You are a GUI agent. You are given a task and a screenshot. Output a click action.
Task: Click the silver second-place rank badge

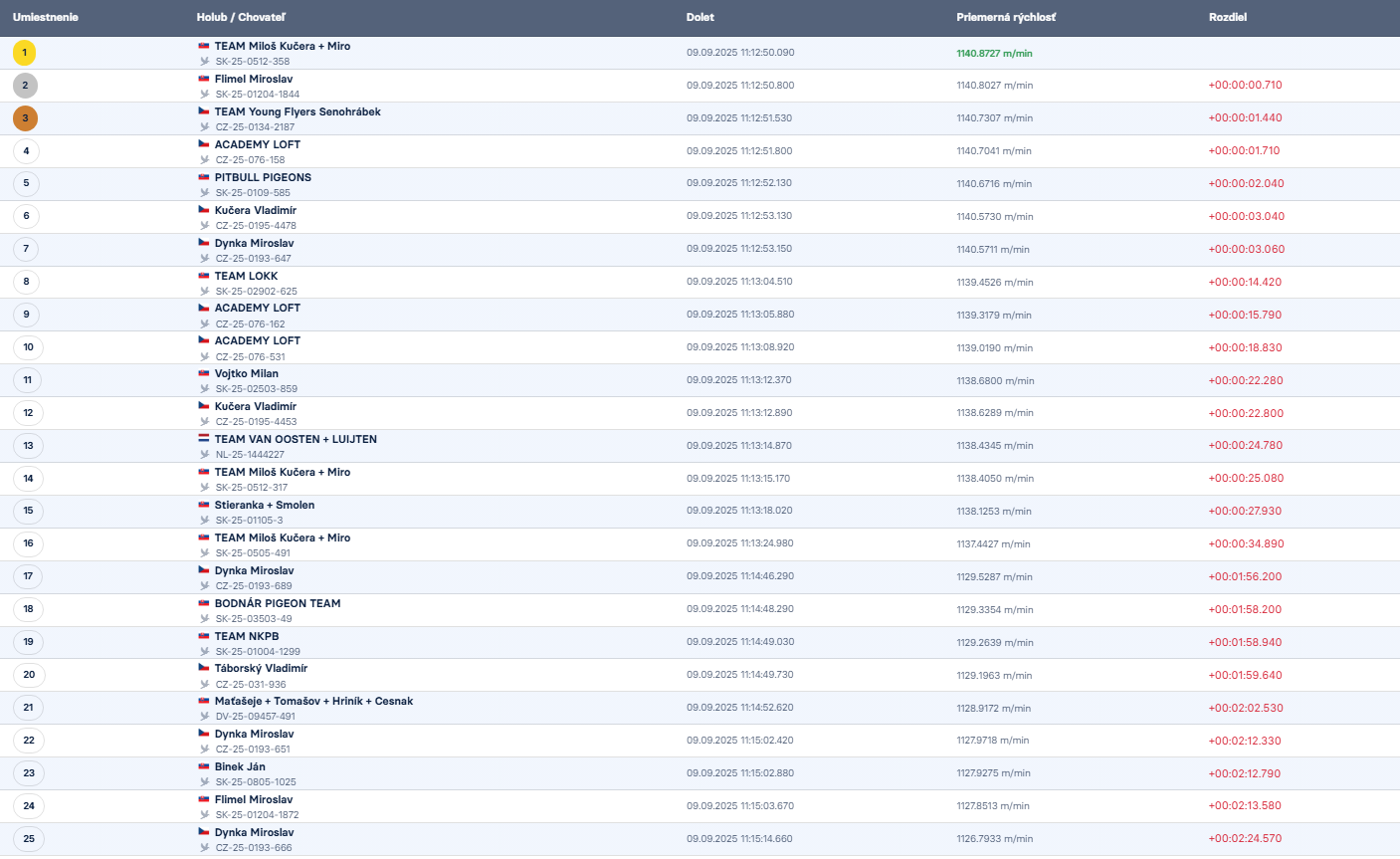25,86
